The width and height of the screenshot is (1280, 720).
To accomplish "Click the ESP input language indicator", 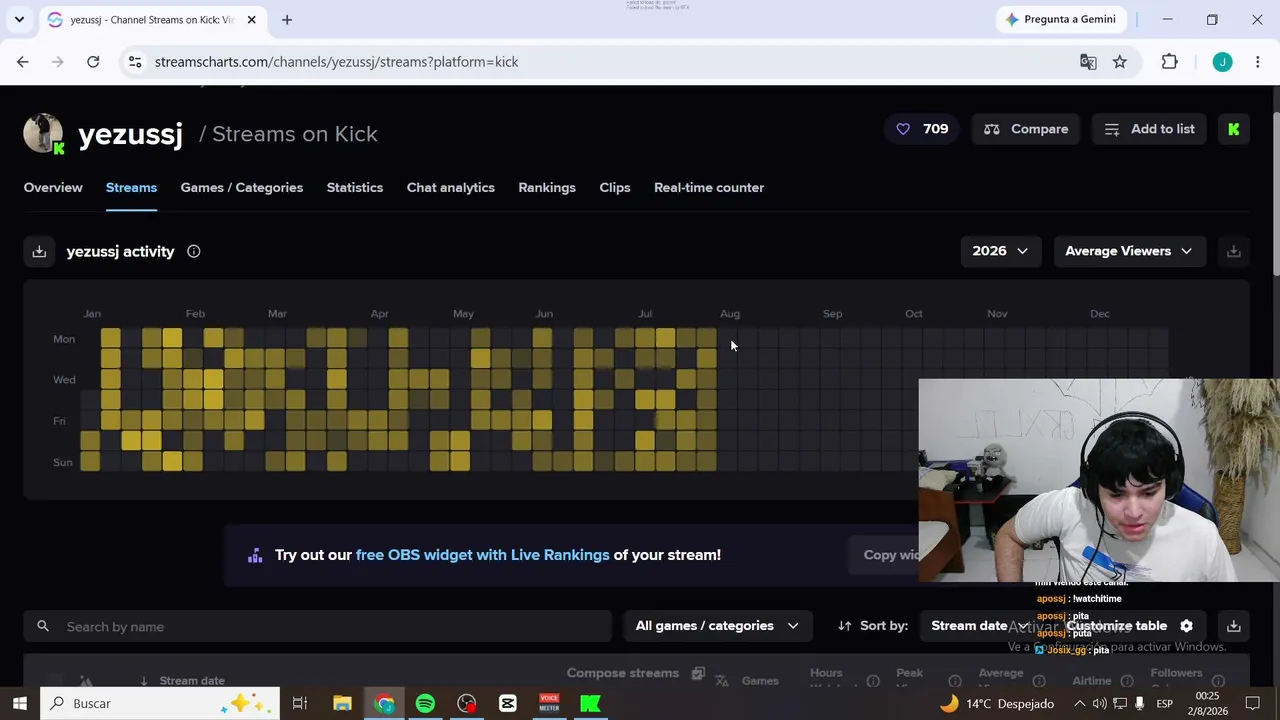I will 1165,704.
